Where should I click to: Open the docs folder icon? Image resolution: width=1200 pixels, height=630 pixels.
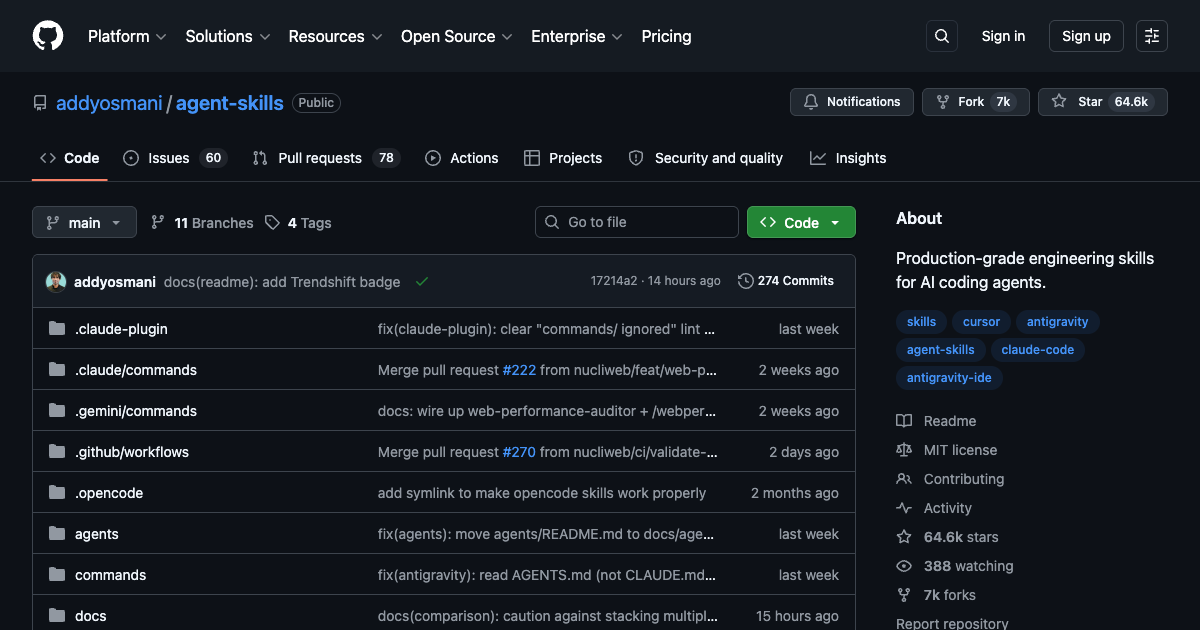coord(57,616)
